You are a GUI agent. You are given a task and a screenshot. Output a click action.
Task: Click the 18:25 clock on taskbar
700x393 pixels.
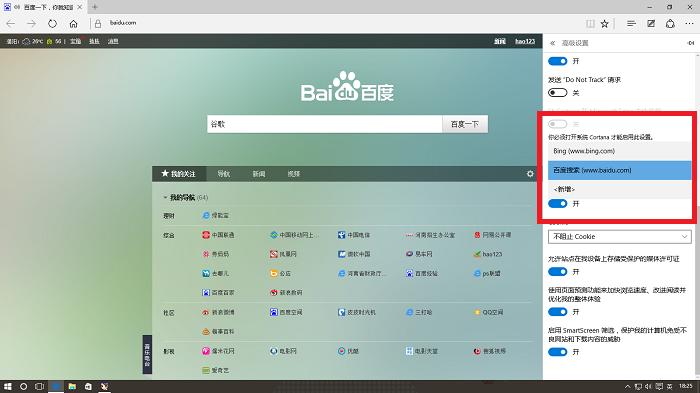[686, 386]
